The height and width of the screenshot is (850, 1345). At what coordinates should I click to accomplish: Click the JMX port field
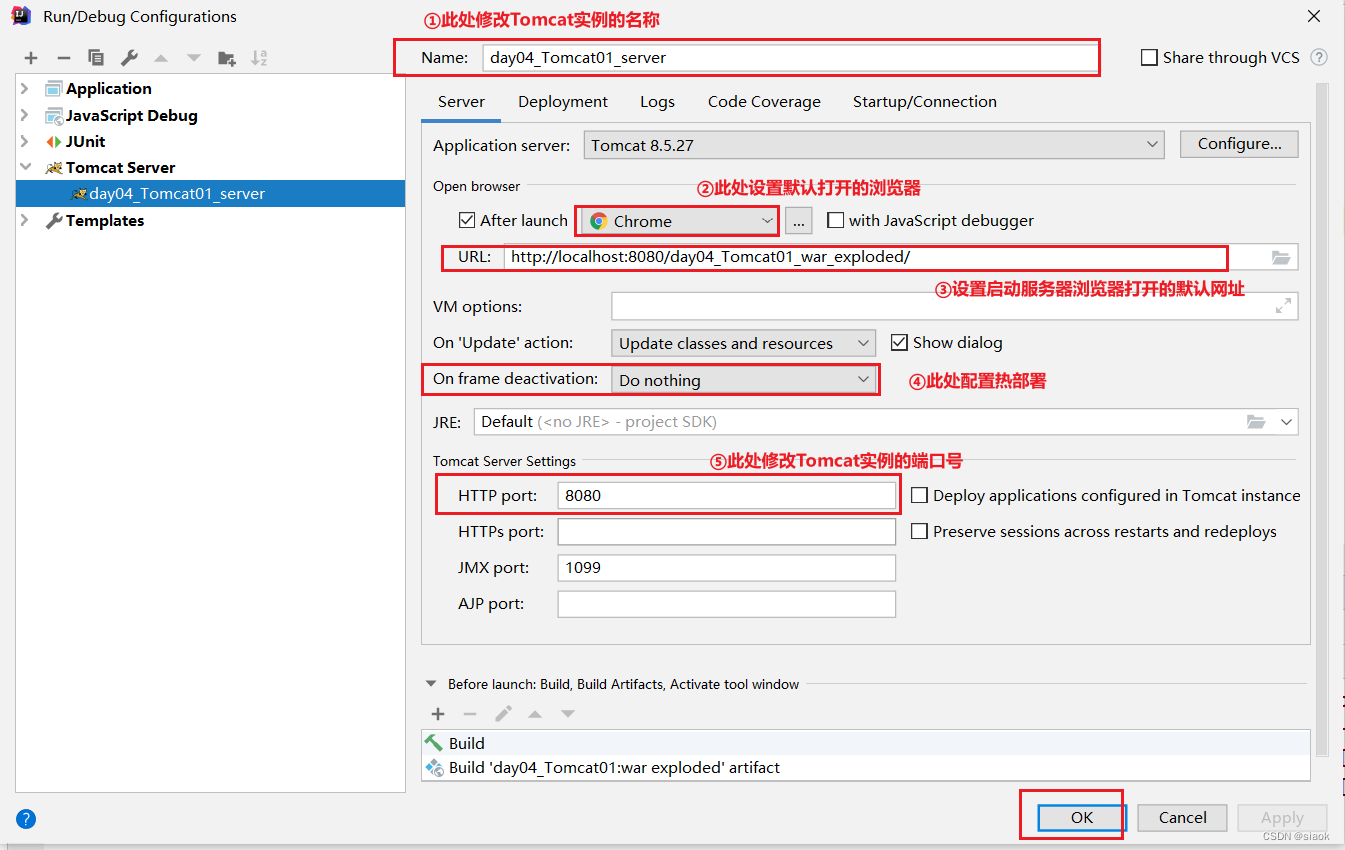(727, 567)
